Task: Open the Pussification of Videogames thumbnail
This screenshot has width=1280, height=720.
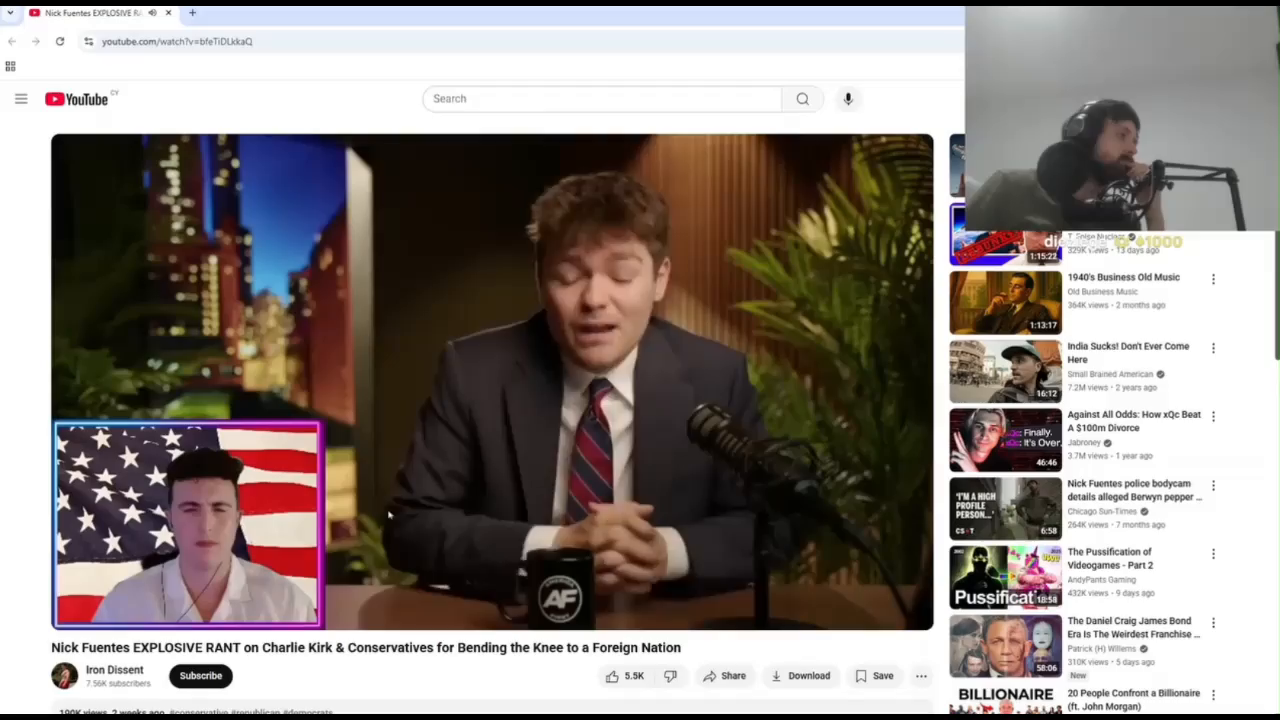Action: (x=1005, y=577)
